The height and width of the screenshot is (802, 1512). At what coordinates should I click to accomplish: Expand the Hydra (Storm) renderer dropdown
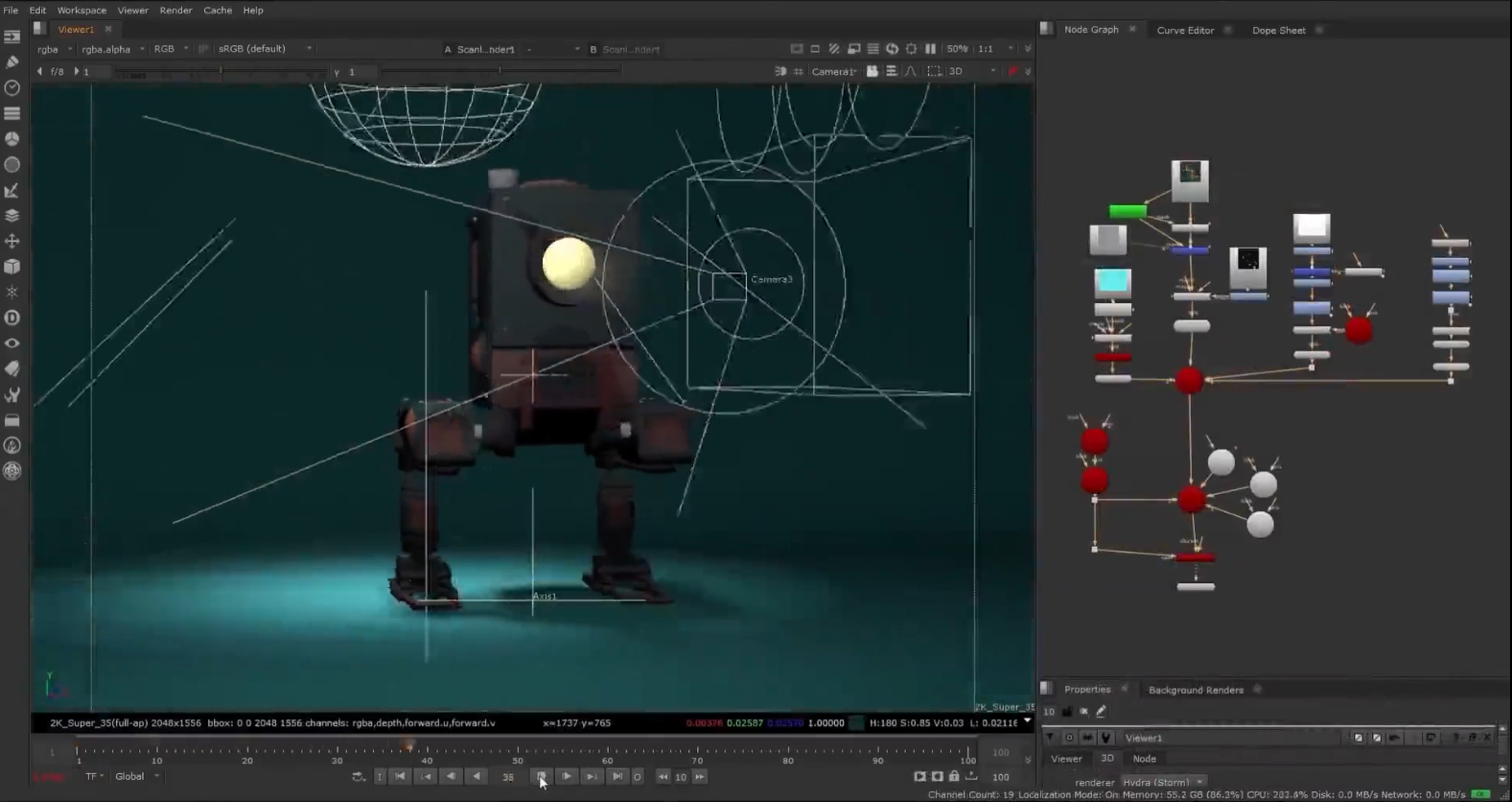tap(1163, 783)
